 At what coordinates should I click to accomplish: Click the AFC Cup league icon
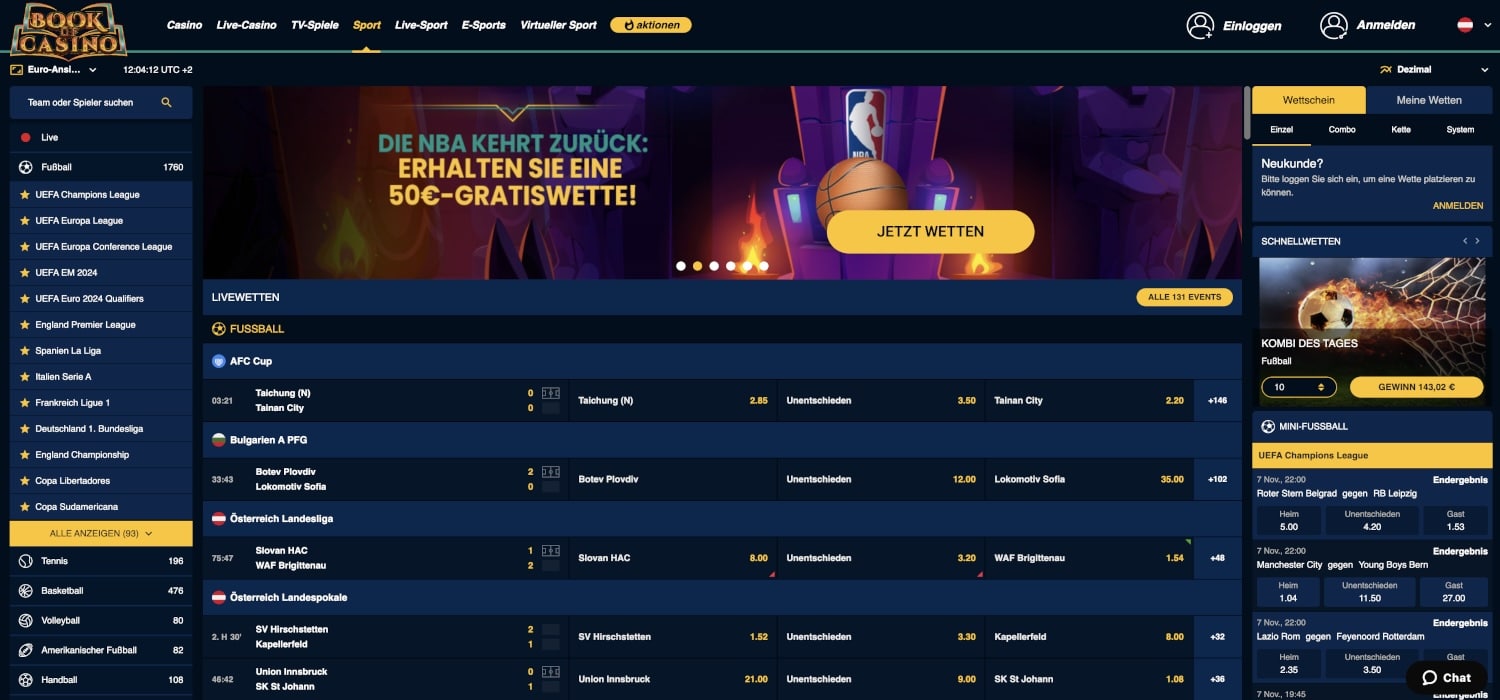pos(219,361)
